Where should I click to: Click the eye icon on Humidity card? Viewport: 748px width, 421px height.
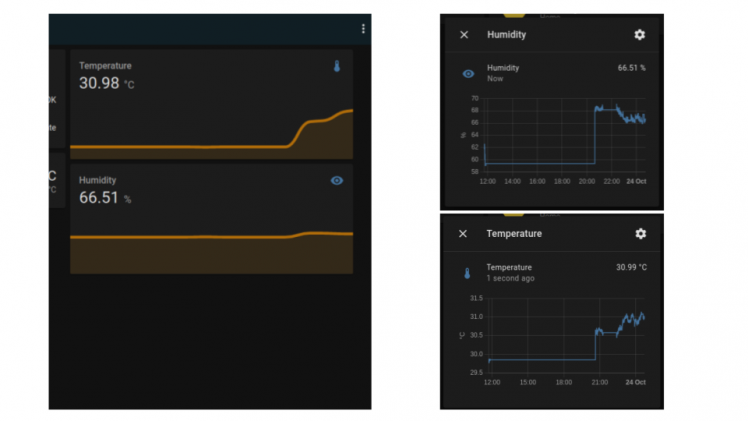[337, 181]
